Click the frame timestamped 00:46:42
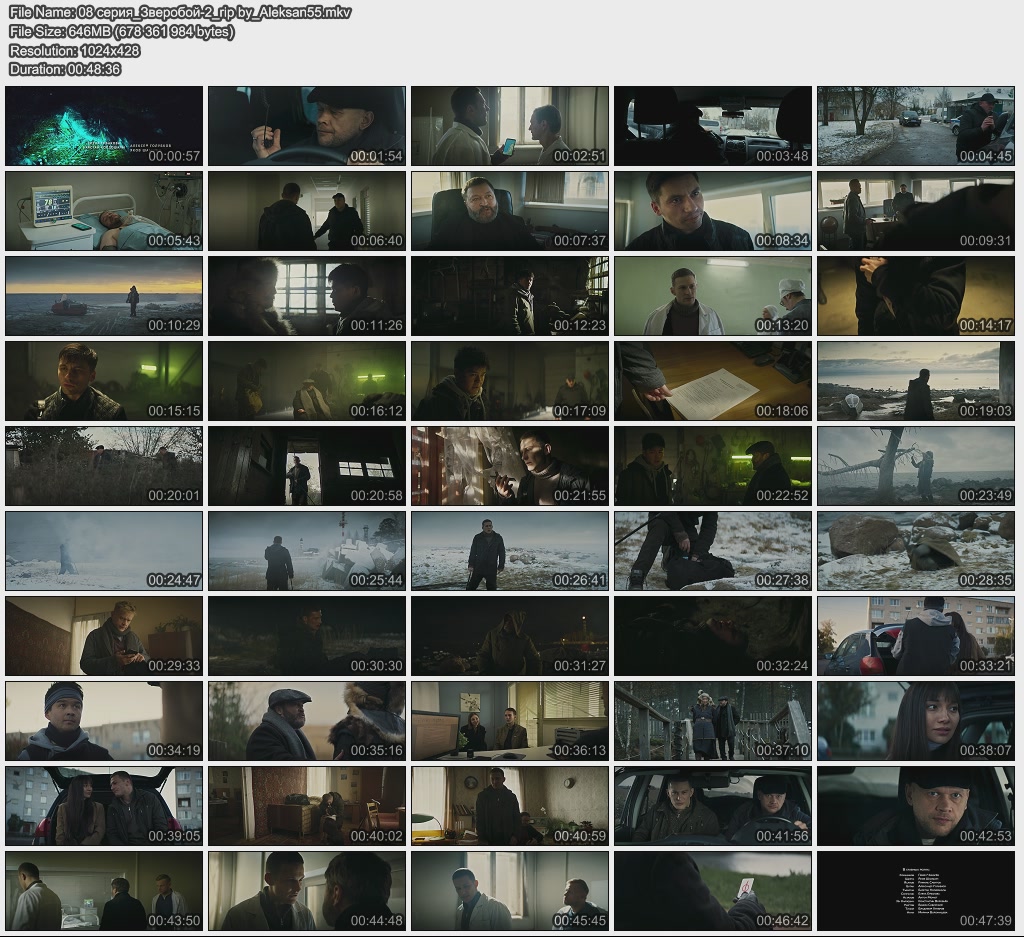 point(713,891)
